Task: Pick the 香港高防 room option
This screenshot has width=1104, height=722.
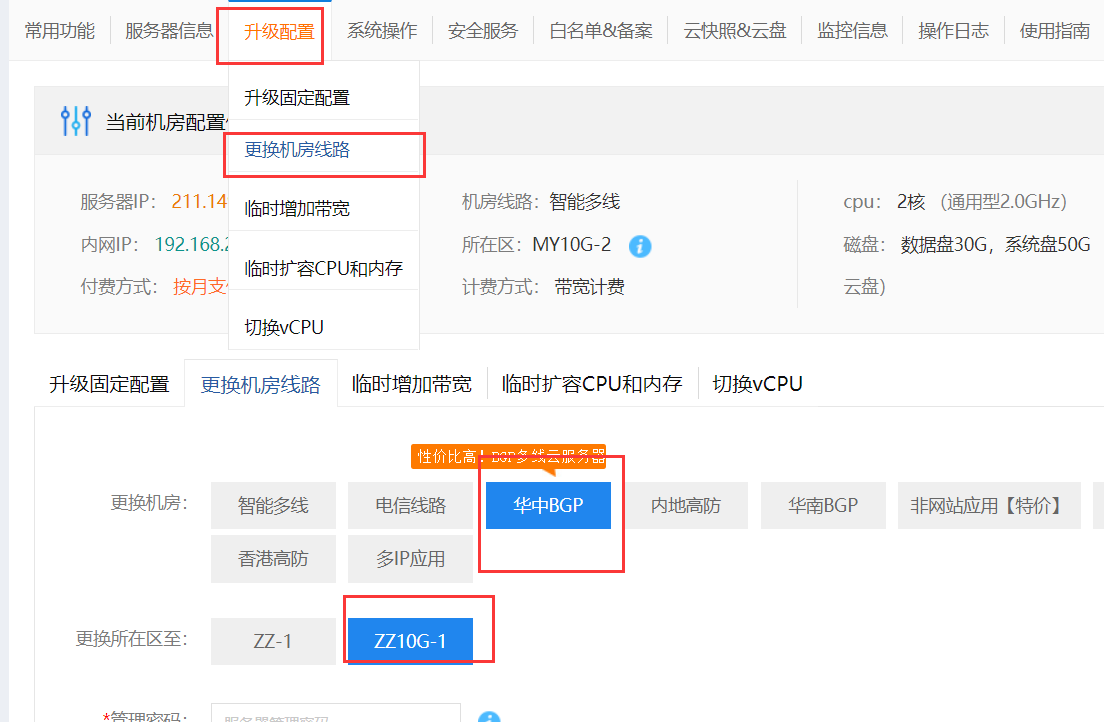Action: click(x=273, y=558)
